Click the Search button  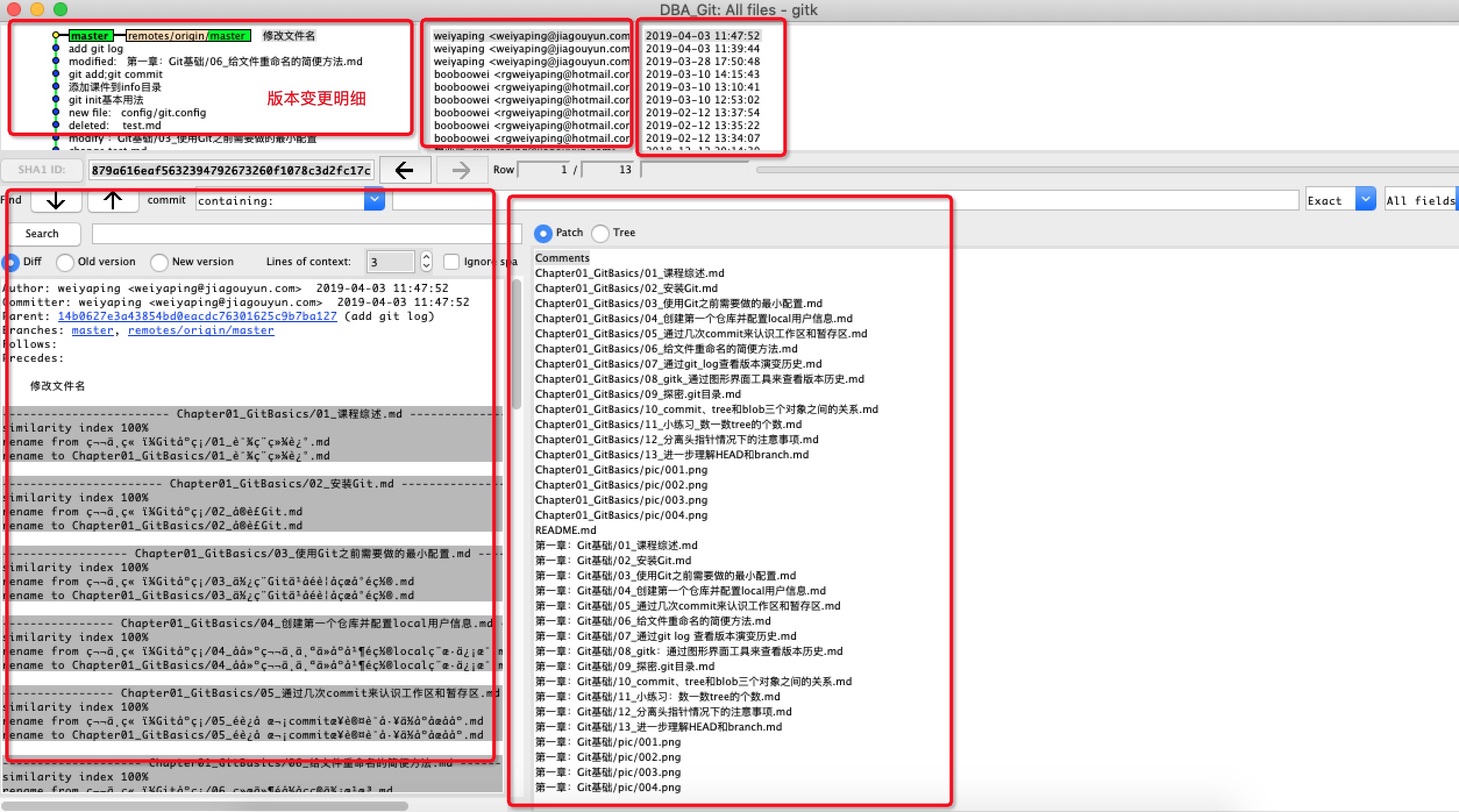[42, 234]
